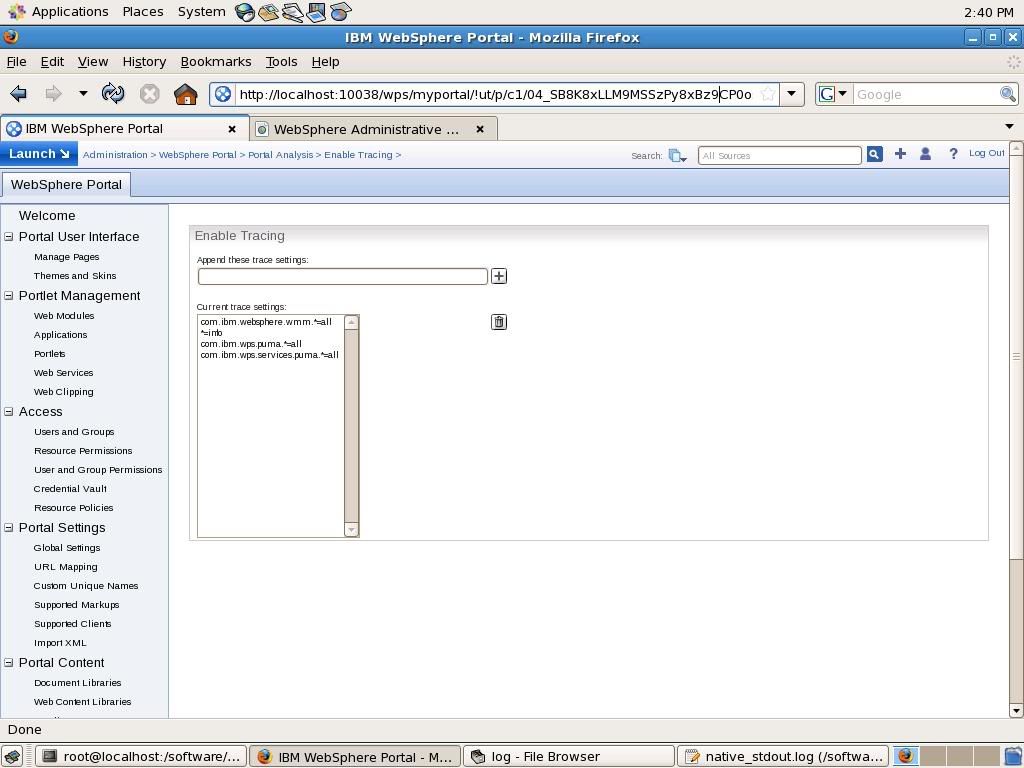Launch the third top panel shortcut icon
This screenshot has height=768, width=1024.
[292, 12]
